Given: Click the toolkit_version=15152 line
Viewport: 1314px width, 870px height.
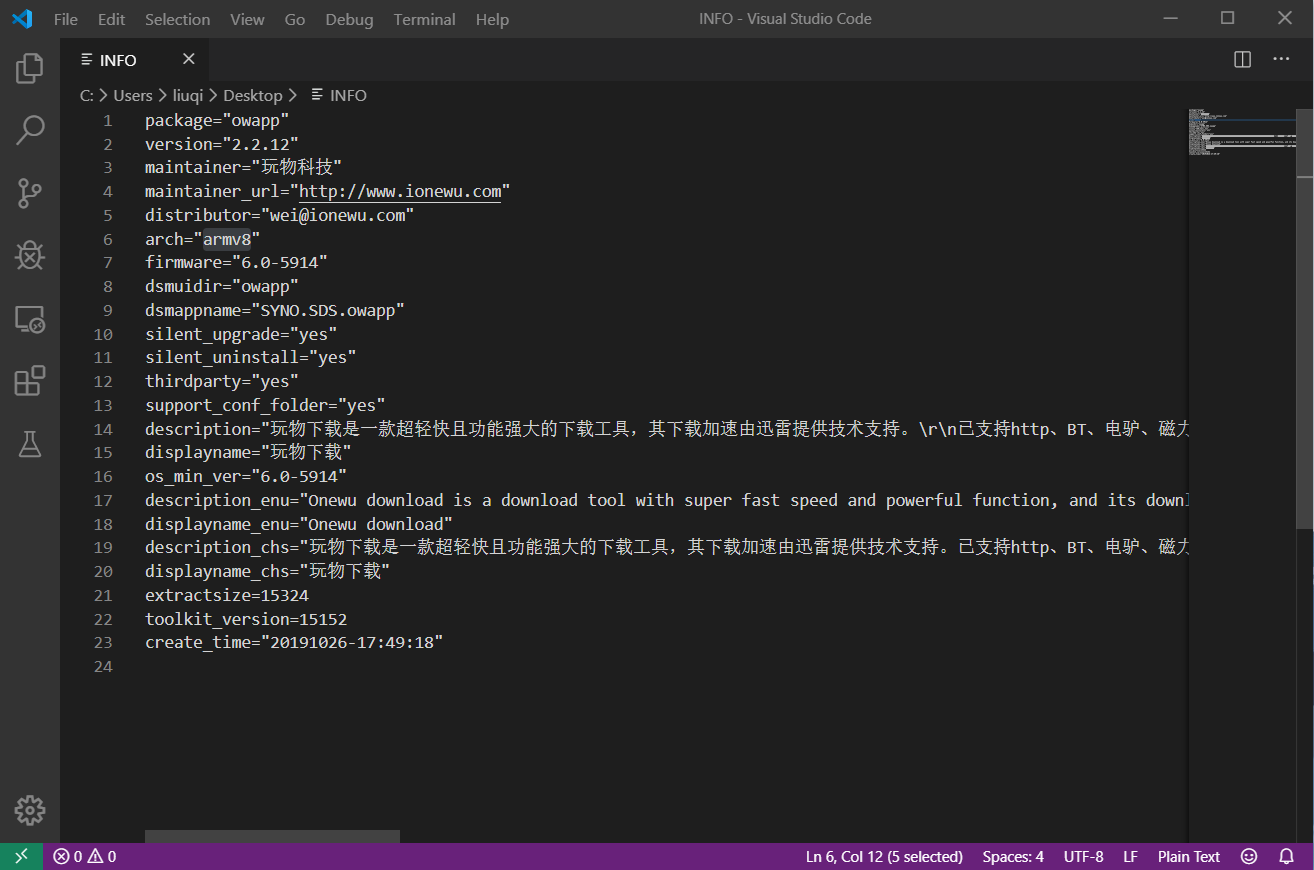Looking at the screenshot, I should tap(246, 619).
